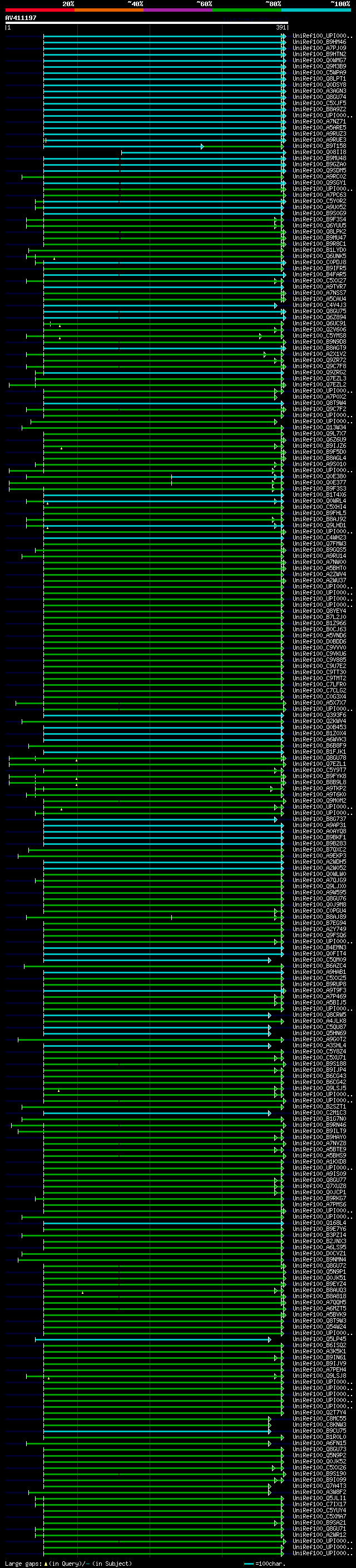Viewport: 356px width, 1568px height.
Task: Select hit label UniRef100_A5X7X7
Action: tap(319, 703)
